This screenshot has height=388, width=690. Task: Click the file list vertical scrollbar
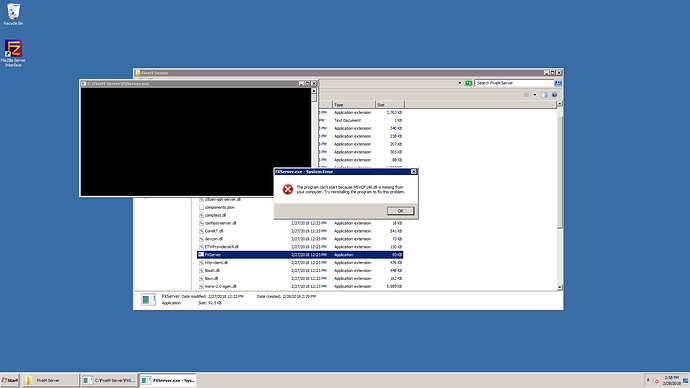point(560,196)
